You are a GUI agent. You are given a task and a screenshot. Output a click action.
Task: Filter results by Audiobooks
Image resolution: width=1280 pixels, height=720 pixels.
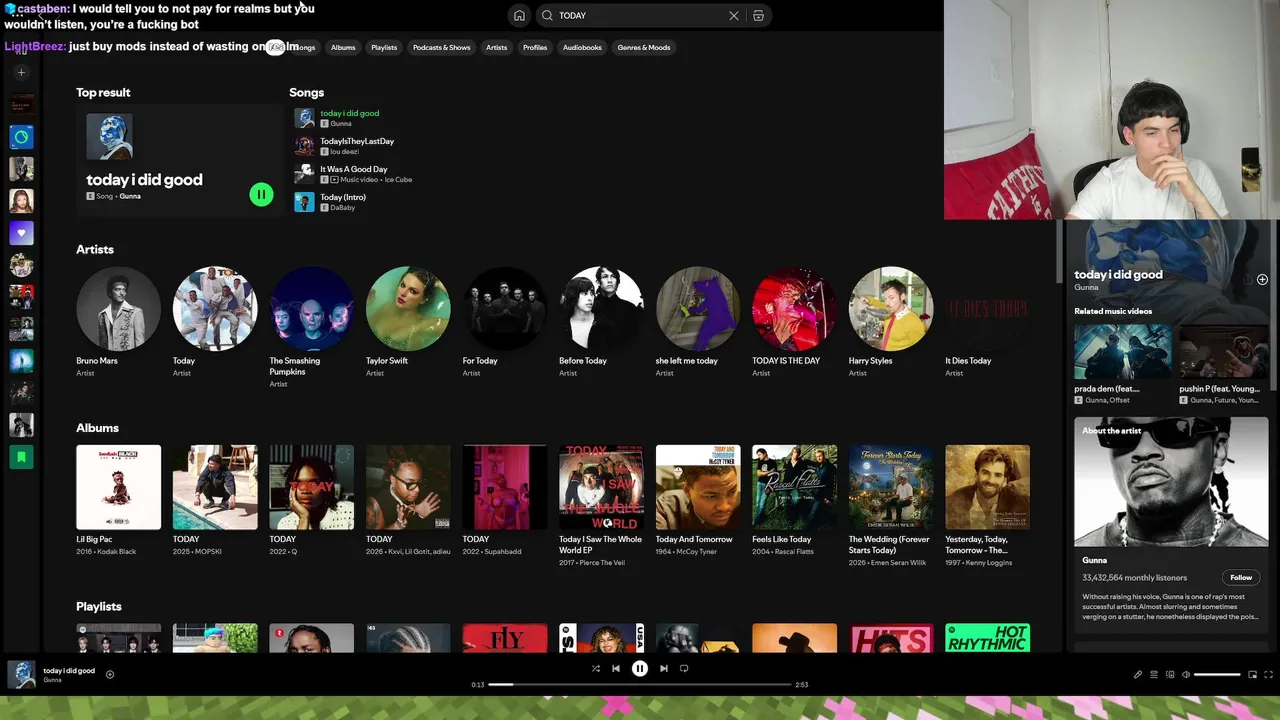582,47
